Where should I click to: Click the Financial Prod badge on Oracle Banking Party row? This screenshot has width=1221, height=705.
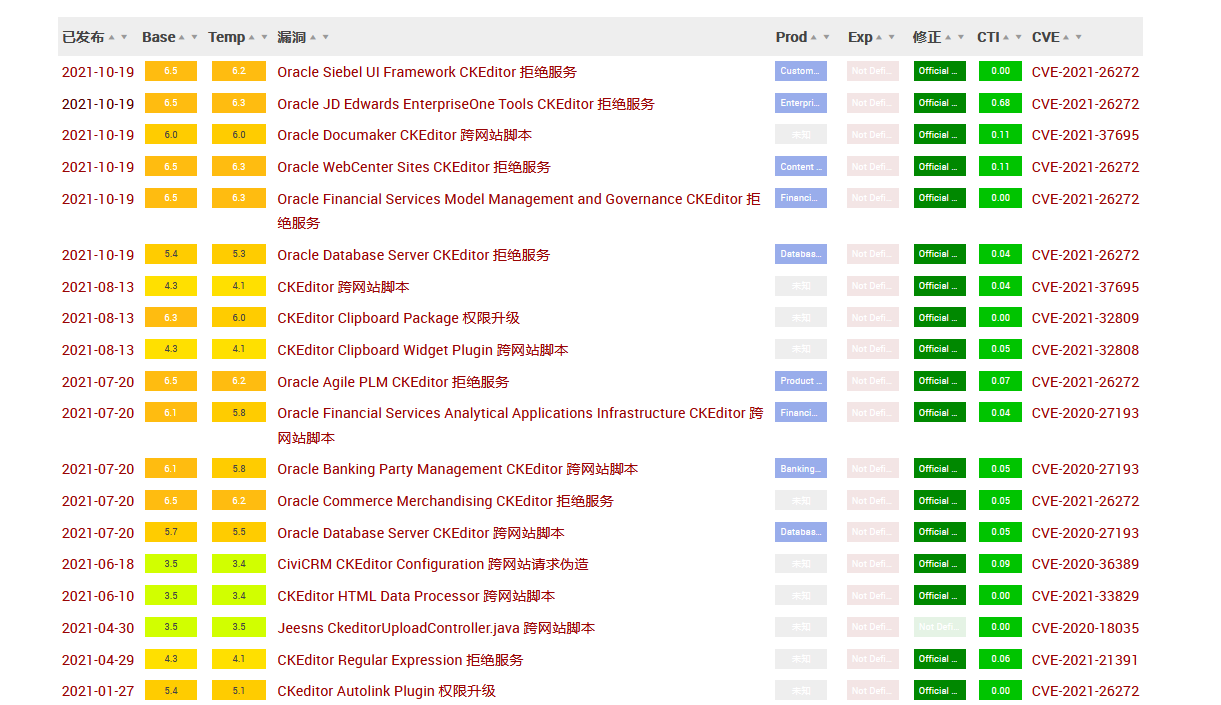800,467
